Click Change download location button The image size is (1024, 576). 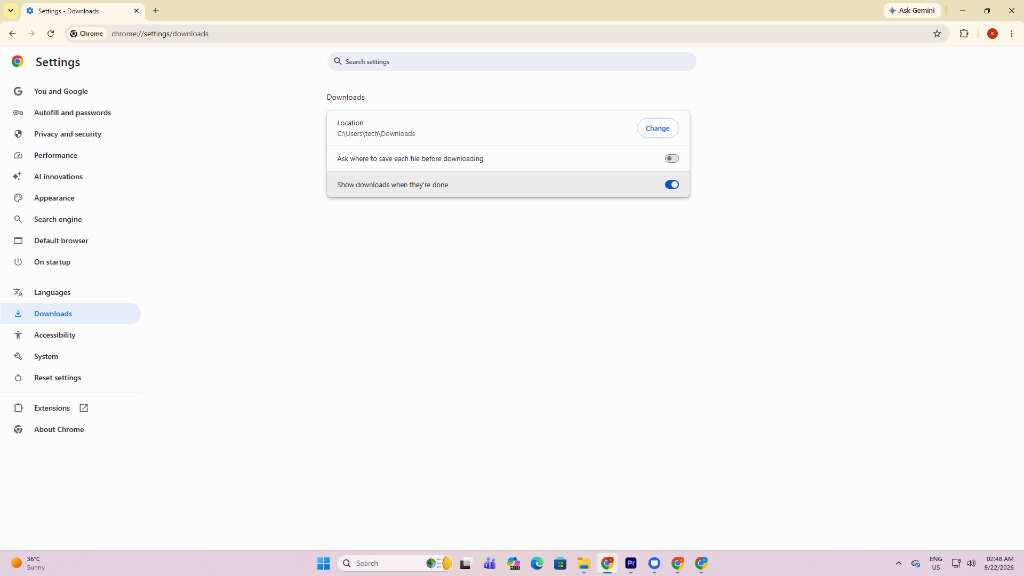657,129
